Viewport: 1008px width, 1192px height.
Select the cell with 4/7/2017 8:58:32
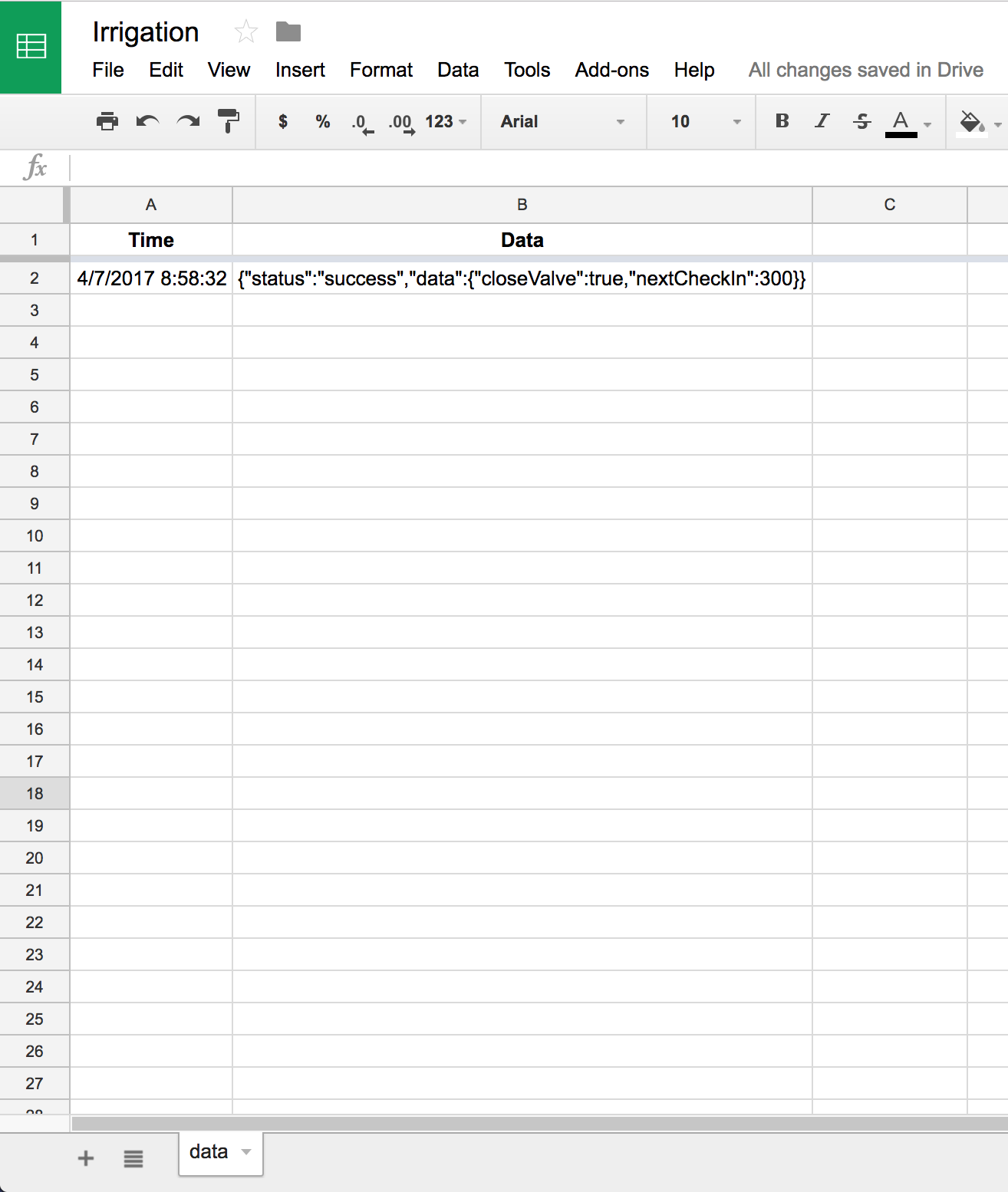point(151,278)
